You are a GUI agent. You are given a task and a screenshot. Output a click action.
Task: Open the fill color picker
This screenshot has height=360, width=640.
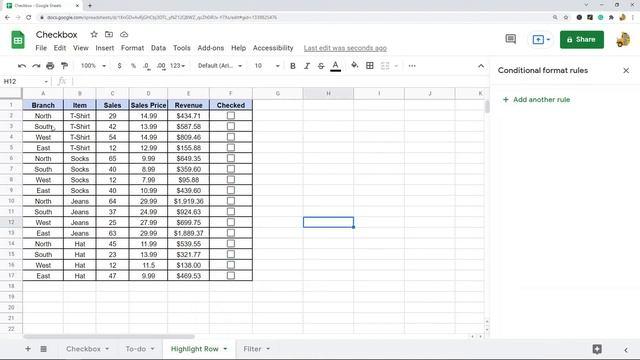pos(354,65)
